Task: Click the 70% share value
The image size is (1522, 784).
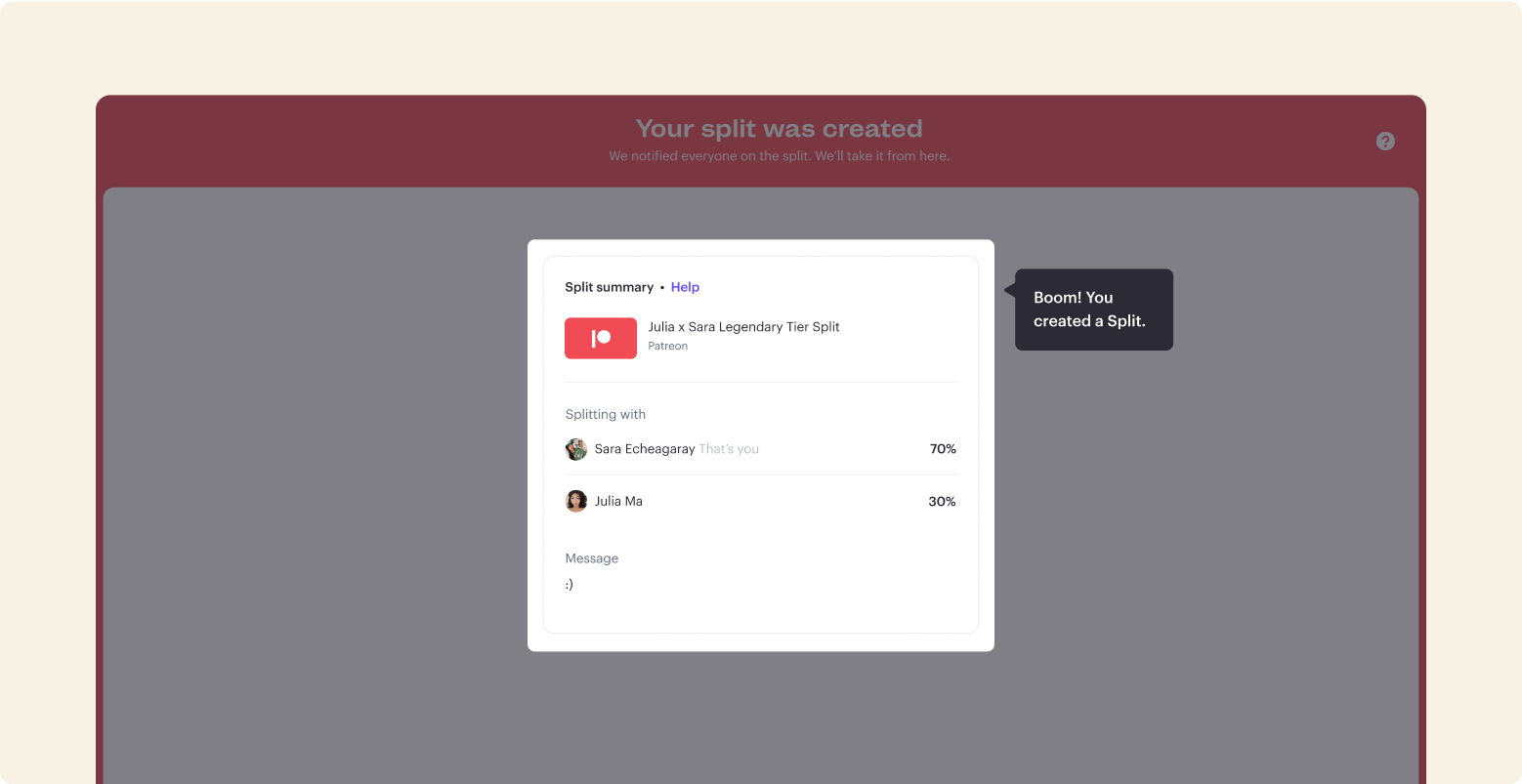Action: [x=943, y=449]
